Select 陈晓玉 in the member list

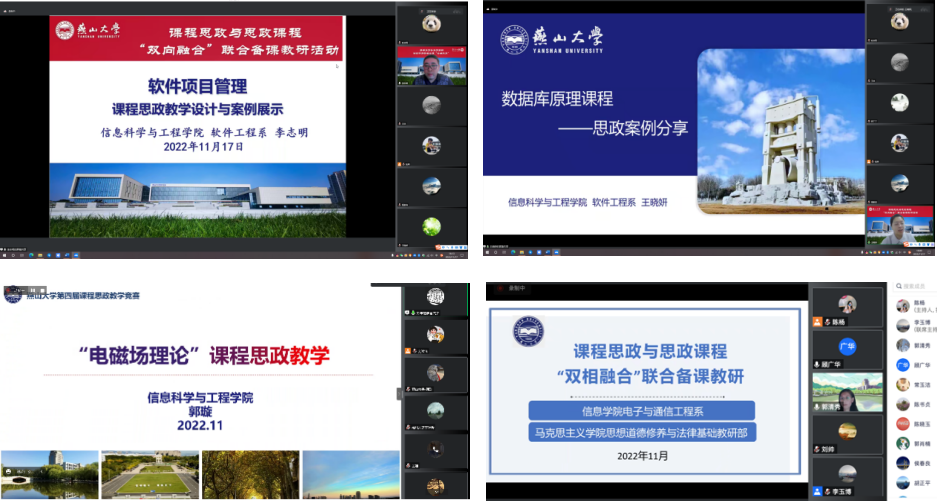pyautogui.click(x=914, y=424)
